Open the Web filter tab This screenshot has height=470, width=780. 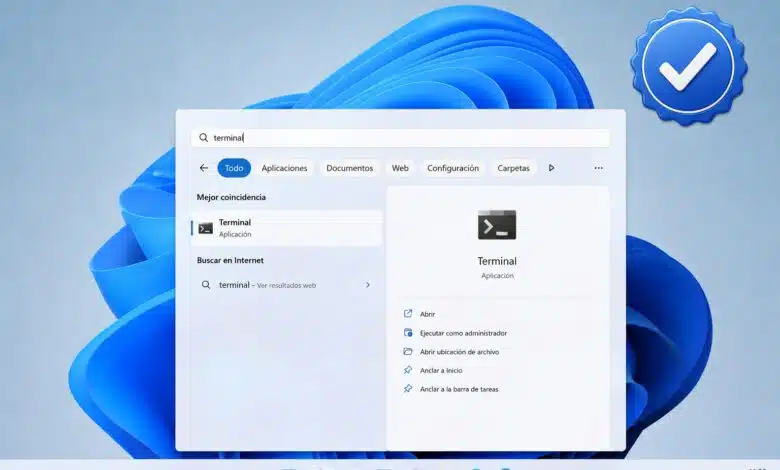(x=400, y=168)
